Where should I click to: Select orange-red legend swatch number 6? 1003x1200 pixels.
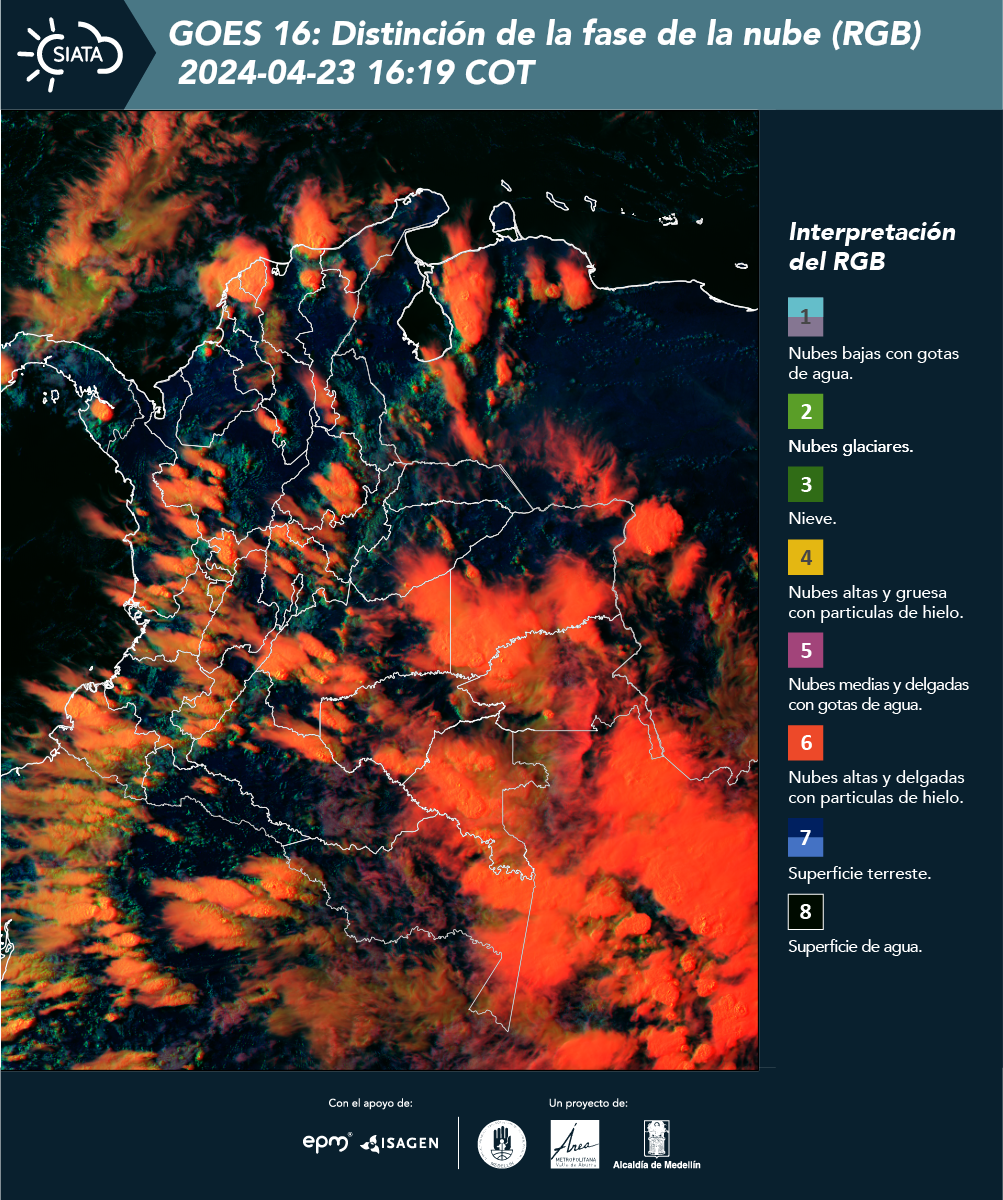pyautogui.click(x=805, y=743)
